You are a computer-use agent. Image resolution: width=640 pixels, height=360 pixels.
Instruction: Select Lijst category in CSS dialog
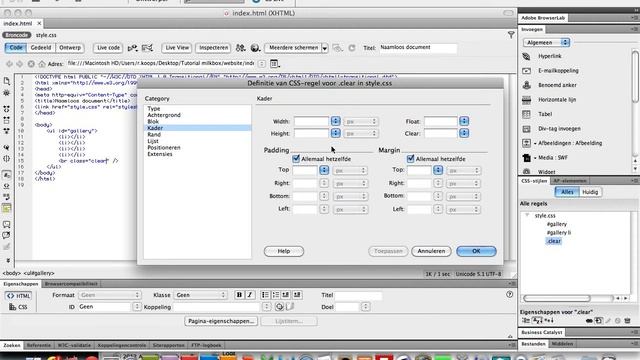[153, 141]
